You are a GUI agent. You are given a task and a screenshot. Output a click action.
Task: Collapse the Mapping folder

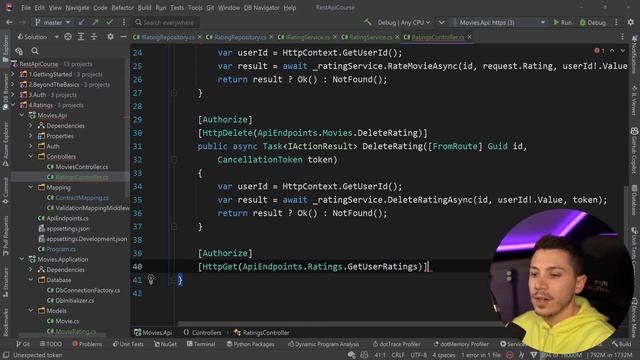31,187
